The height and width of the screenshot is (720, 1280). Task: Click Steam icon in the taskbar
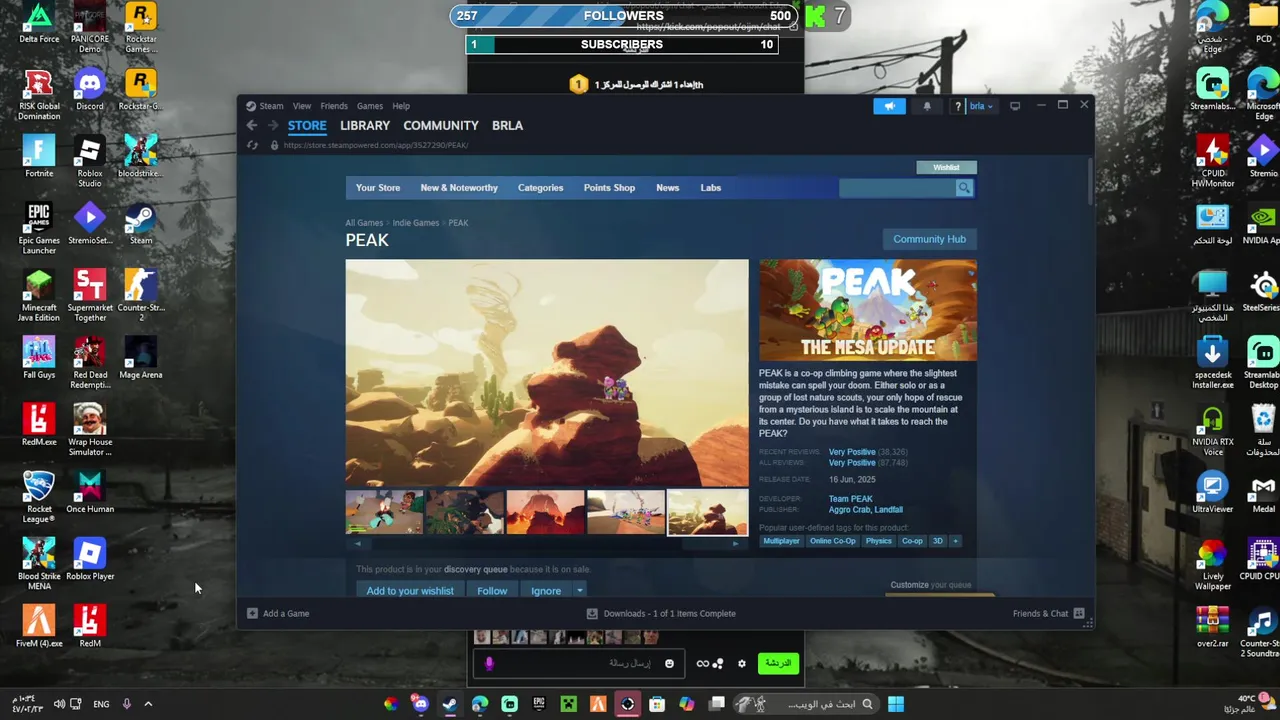pos(450,704)
